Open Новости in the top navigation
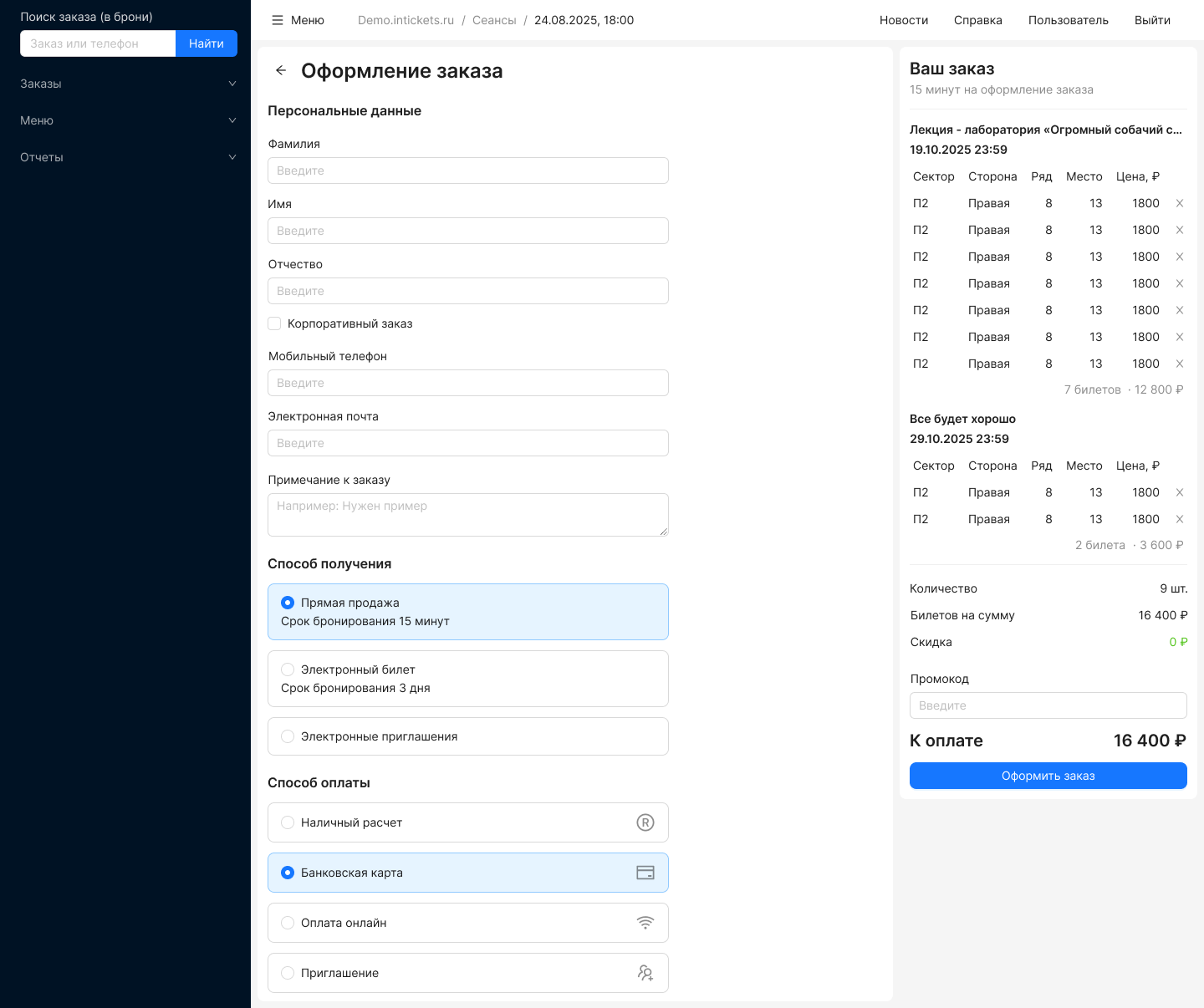 click(x=903, y=20)
